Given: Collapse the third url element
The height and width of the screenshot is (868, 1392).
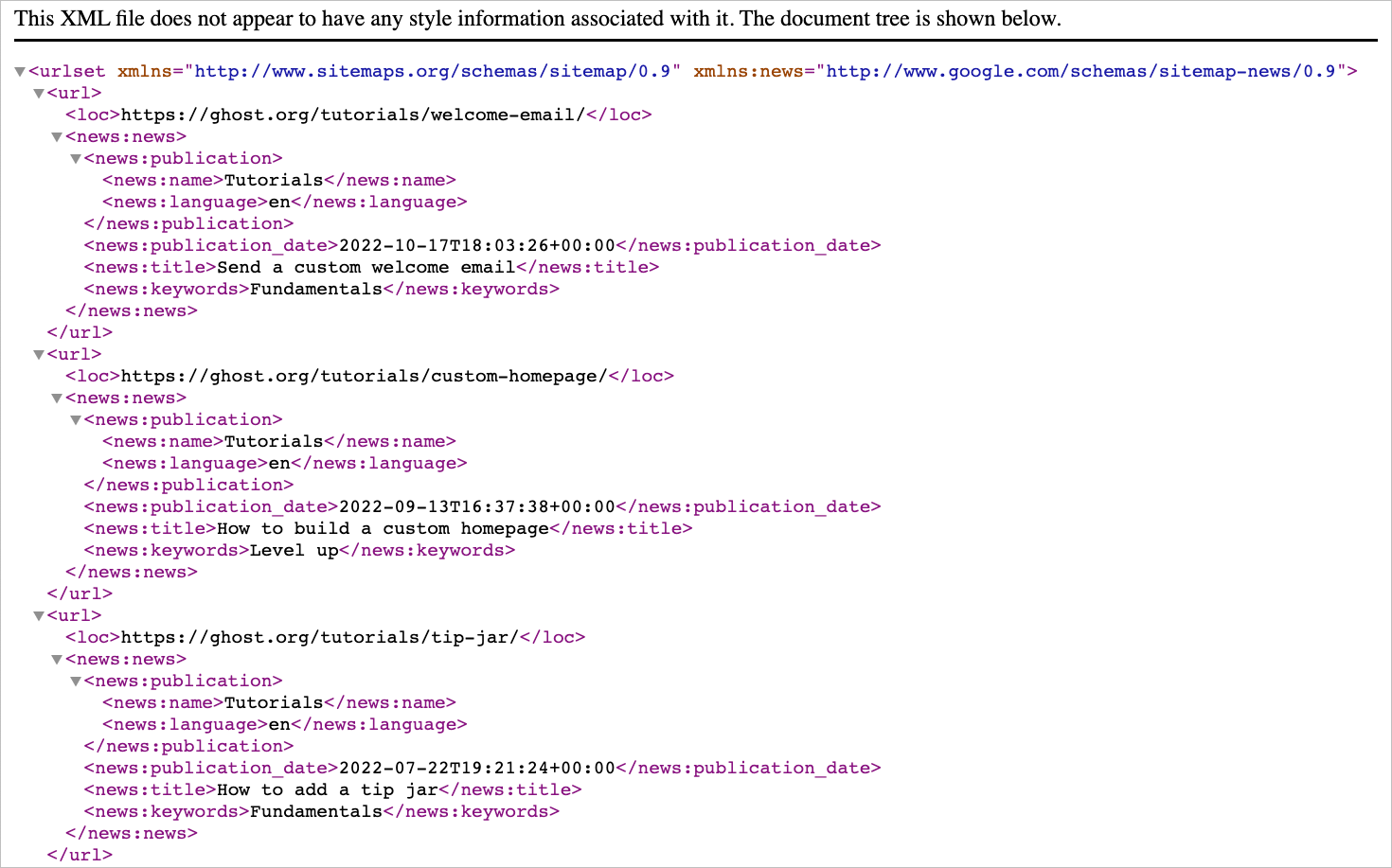Looking at the screenshot, I should tap(39, 615).
